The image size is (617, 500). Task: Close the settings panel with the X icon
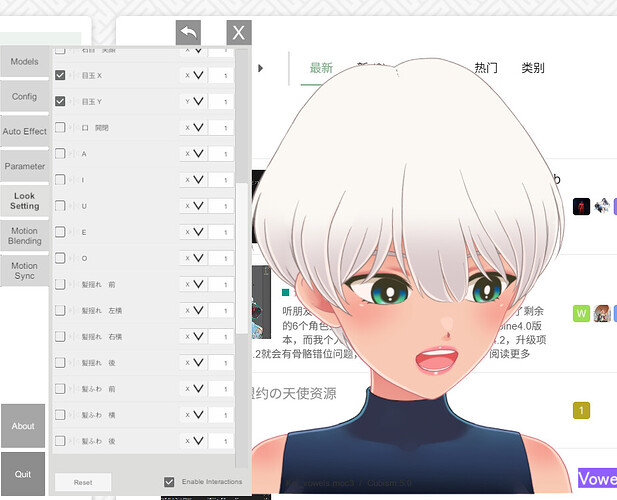tap(239, 32)
